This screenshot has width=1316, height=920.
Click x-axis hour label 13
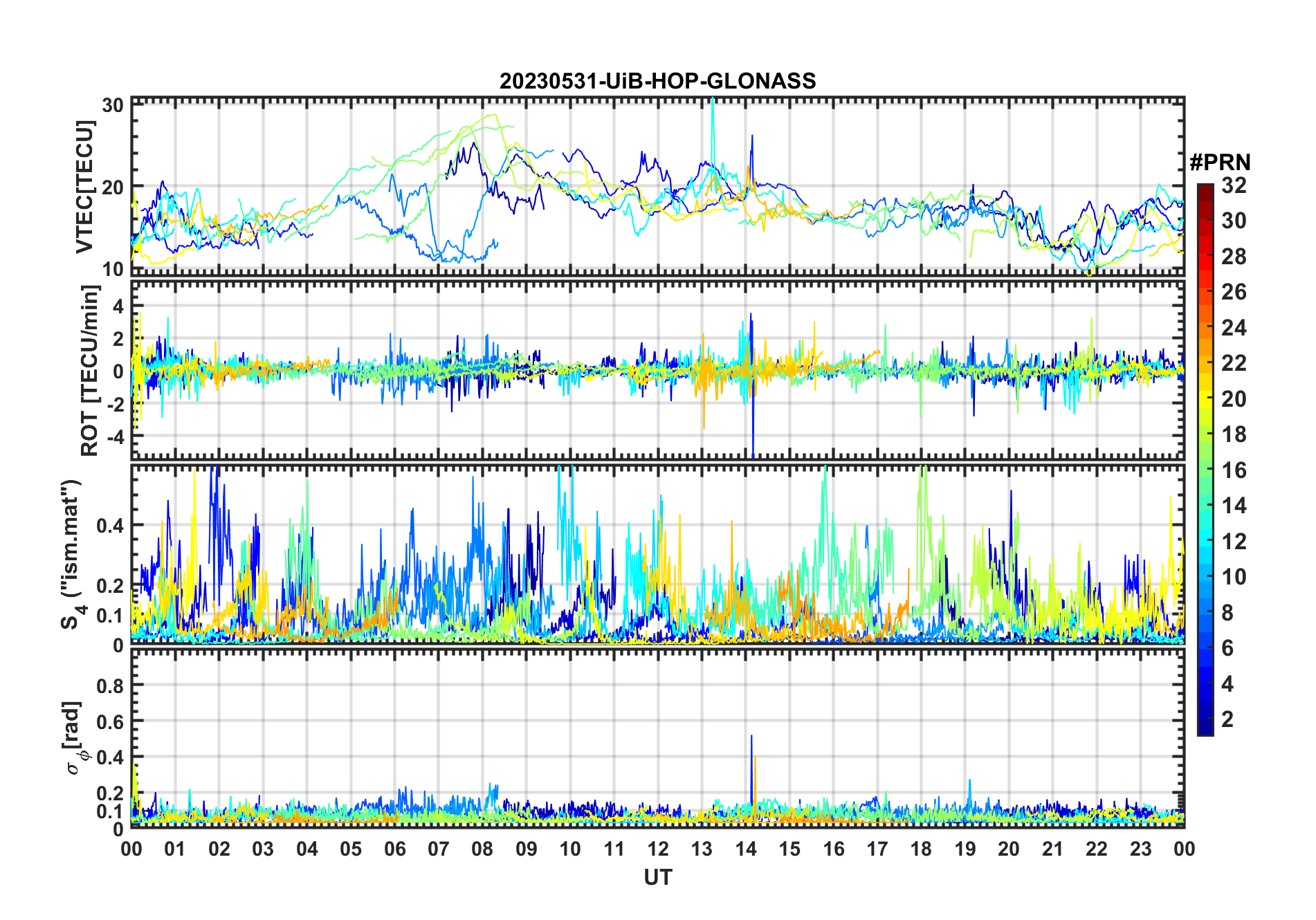[x=702, y=849]
